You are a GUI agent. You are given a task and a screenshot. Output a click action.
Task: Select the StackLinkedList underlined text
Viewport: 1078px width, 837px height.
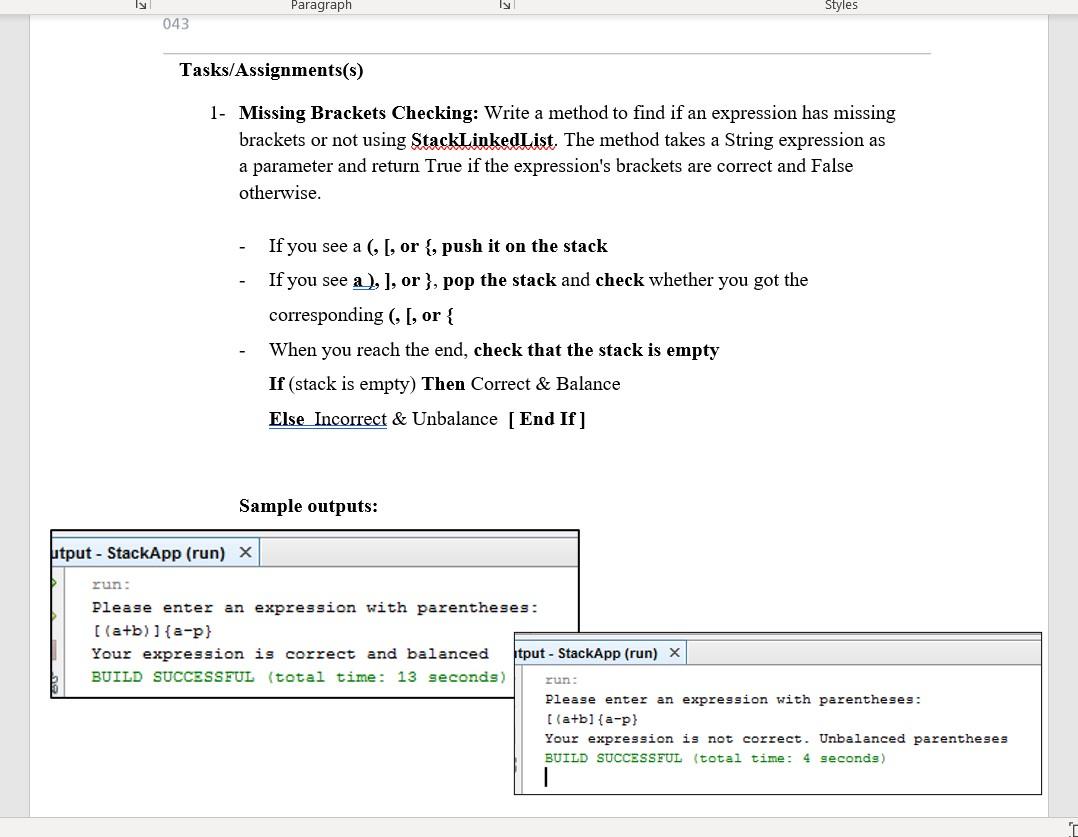(x=482, y=140)
